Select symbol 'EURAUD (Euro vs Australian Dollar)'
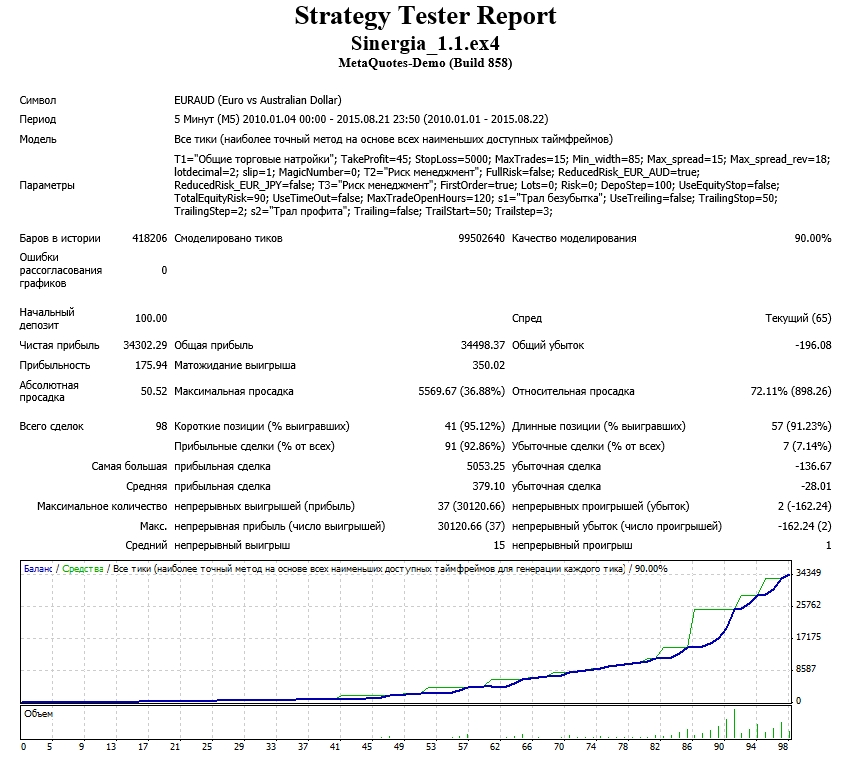The width and height of the screenshot is (851, 759). tap(258, 100)
